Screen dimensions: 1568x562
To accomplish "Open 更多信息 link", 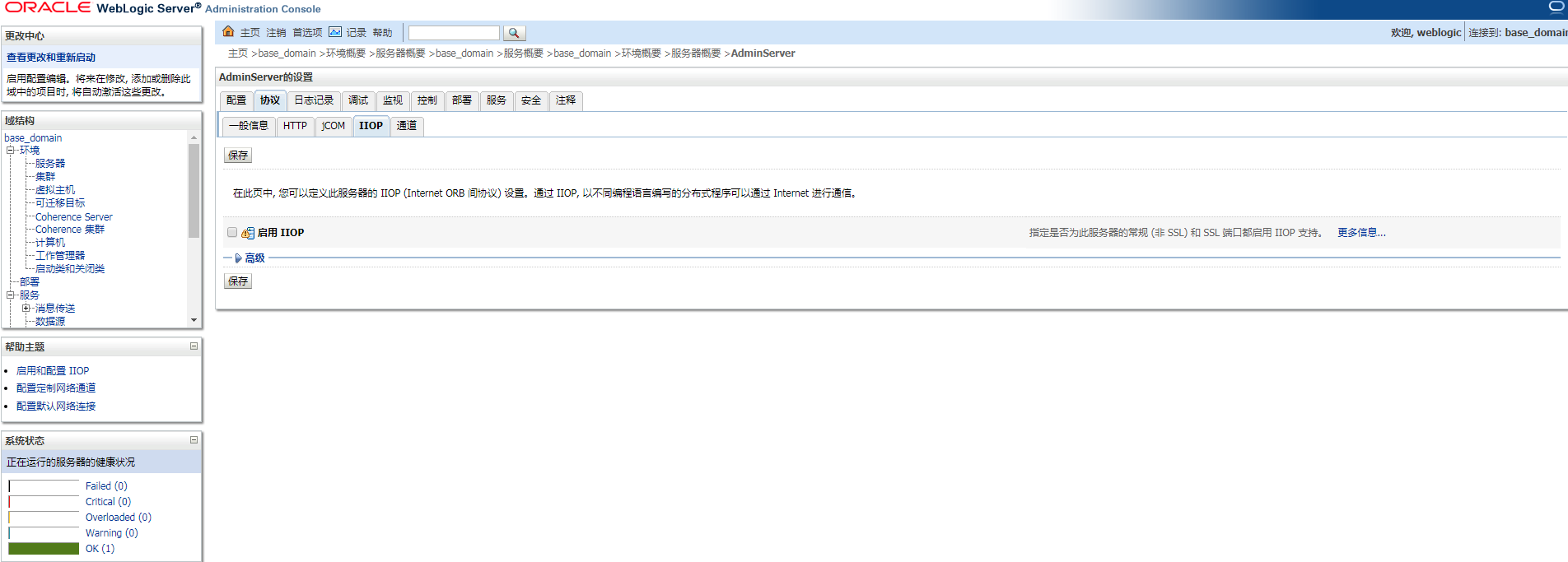I will (x=1361, y=233).
